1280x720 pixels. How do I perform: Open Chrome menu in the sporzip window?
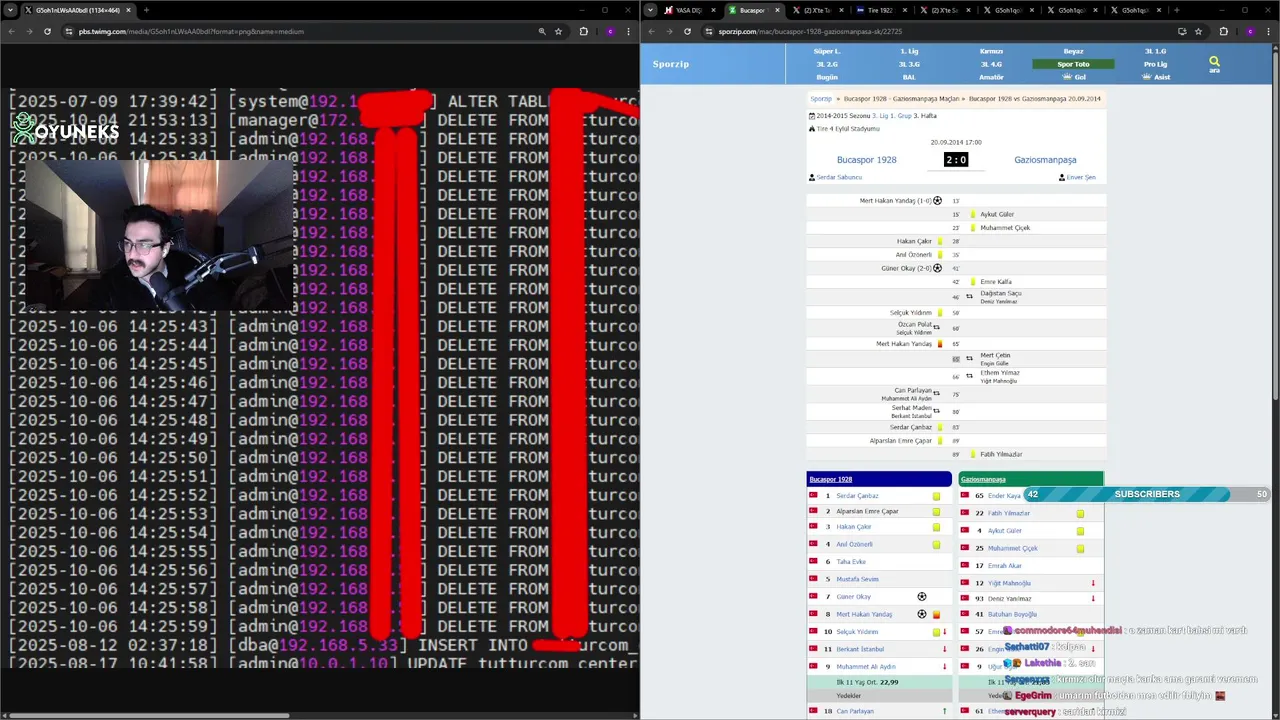pyautogui.click(x=1269, y=31)
